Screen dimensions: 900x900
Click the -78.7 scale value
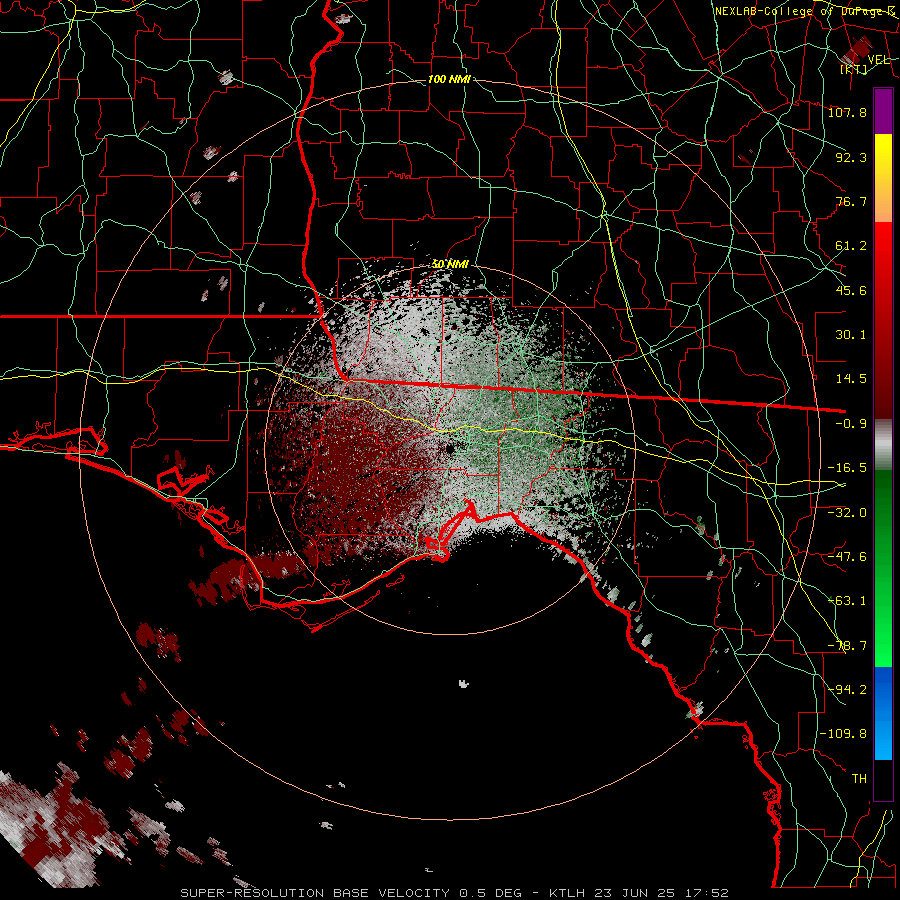pyautogui.click(x=847, y=646)
